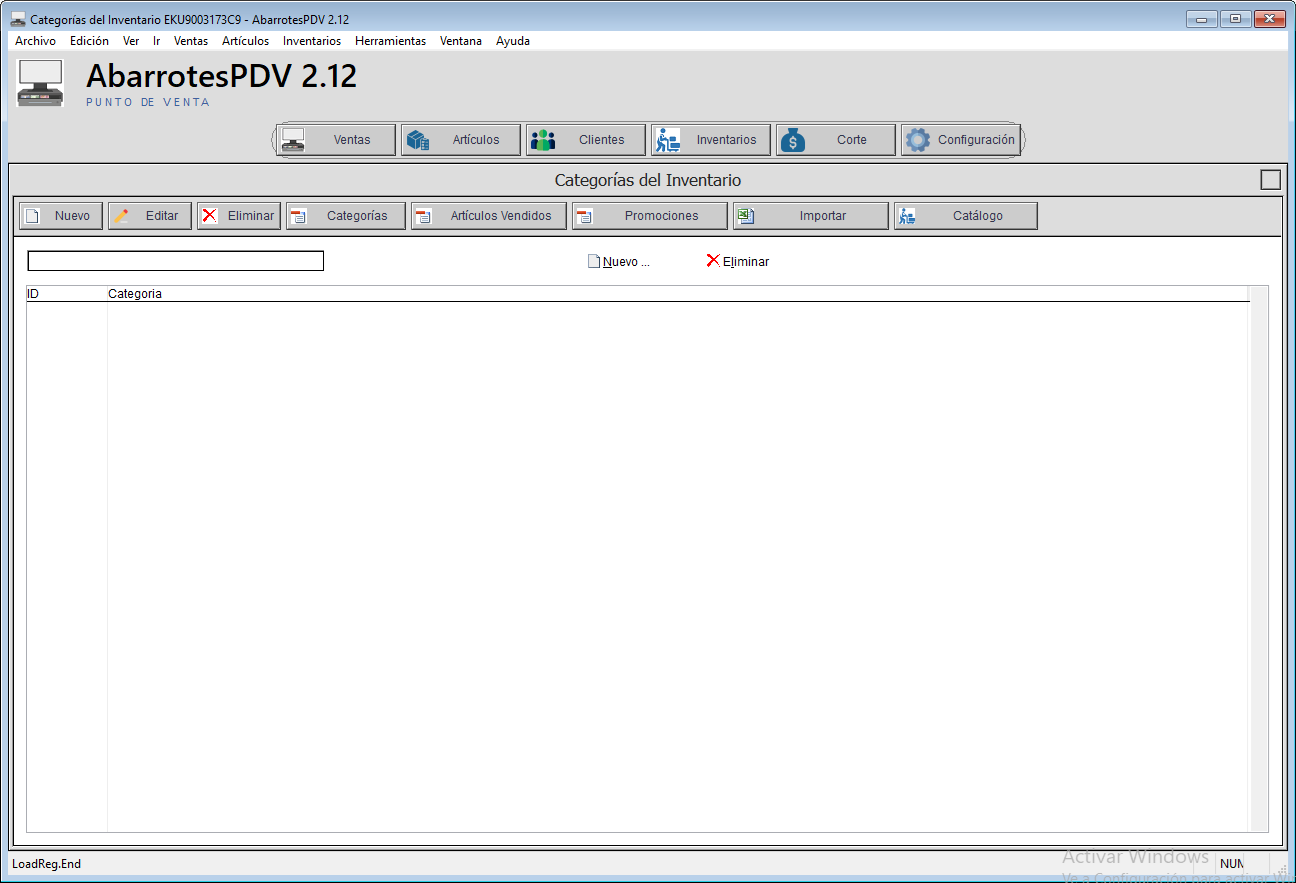1296x883 pixels.
Task: Click the page icon beside Nuevo ...
Action: tap(594, 261)
